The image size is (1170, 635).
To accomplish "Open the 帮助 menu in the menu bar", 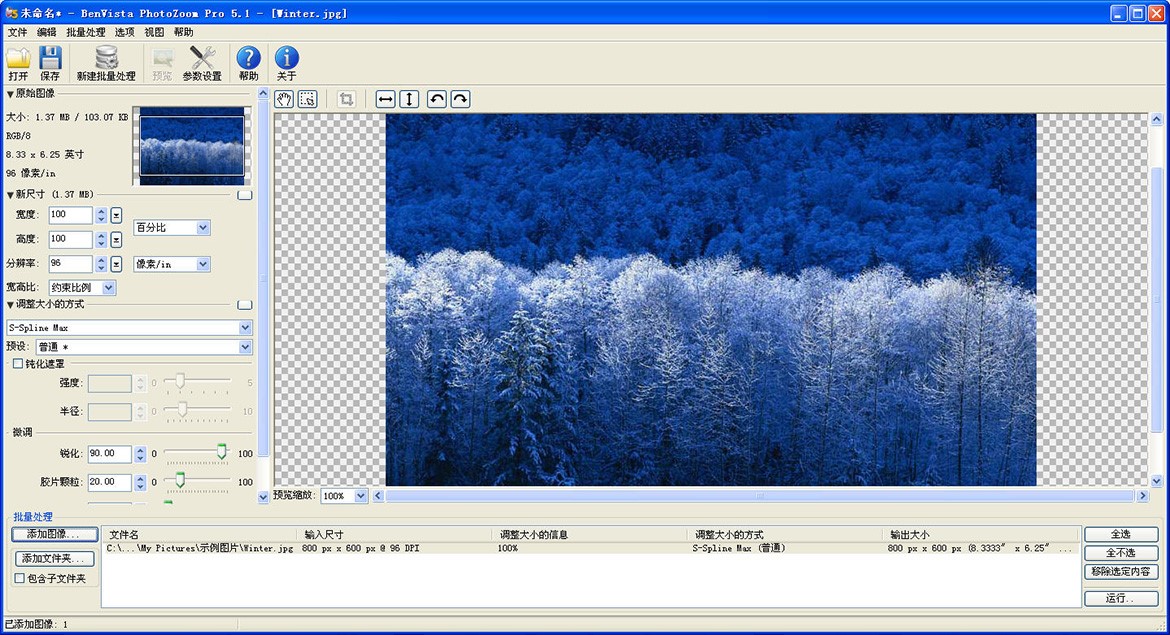I will pyautogui.click(x=184, y=32).
